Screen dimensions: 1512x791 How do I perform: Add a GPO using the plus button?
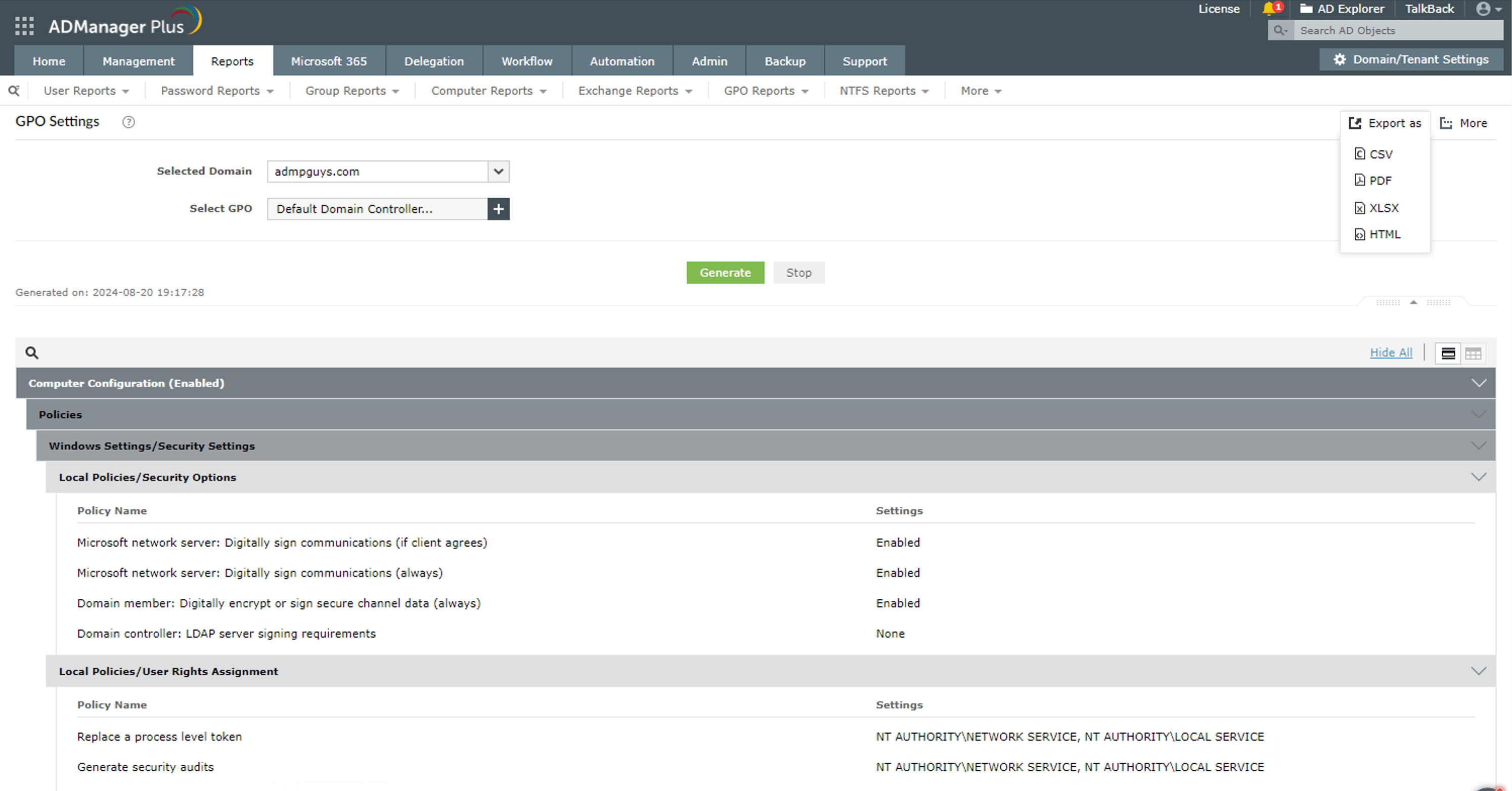[498, 209]
